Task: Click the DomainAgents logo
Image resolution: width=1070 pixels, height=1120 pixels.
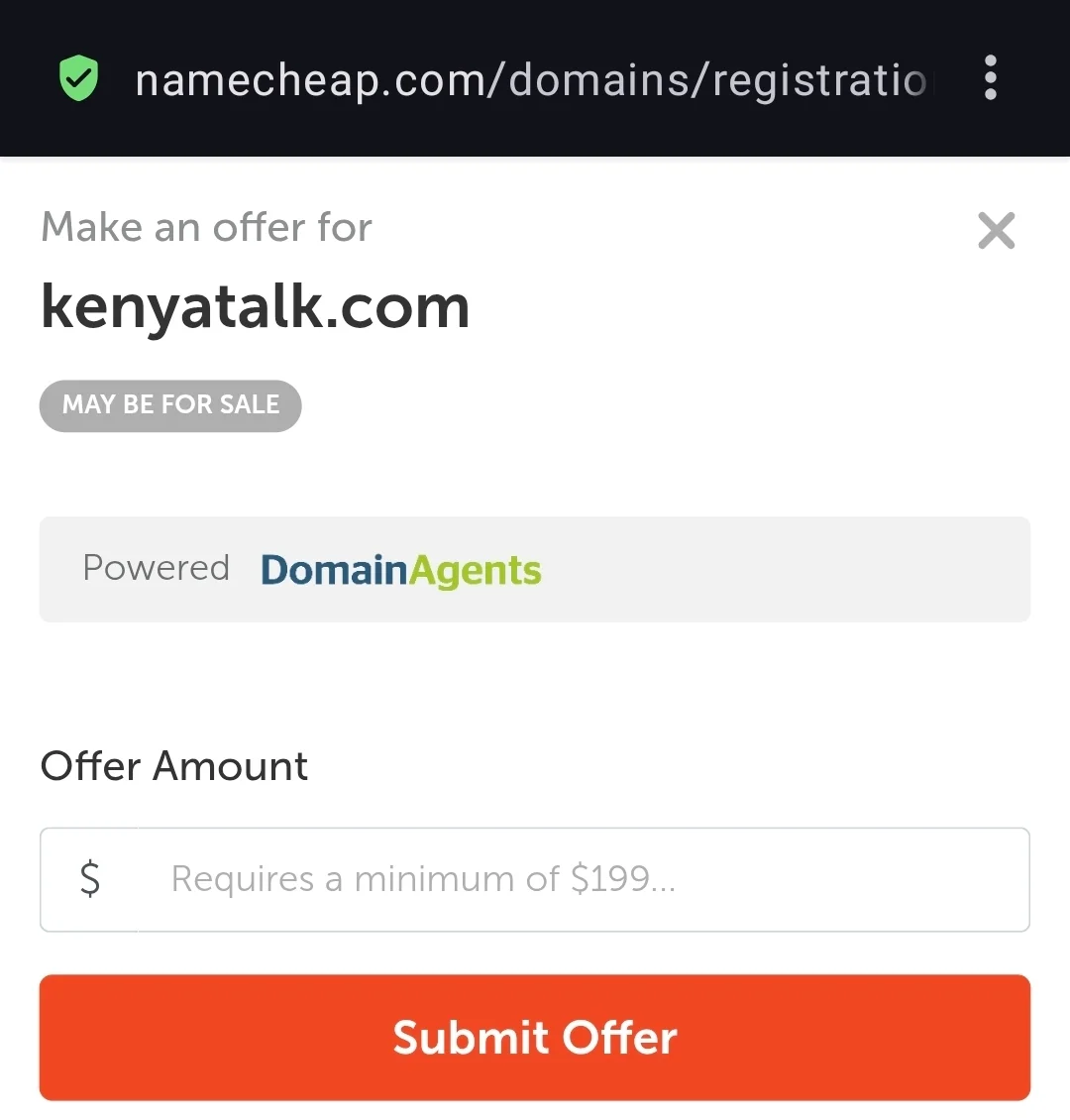Action: [x=401, y=570]
